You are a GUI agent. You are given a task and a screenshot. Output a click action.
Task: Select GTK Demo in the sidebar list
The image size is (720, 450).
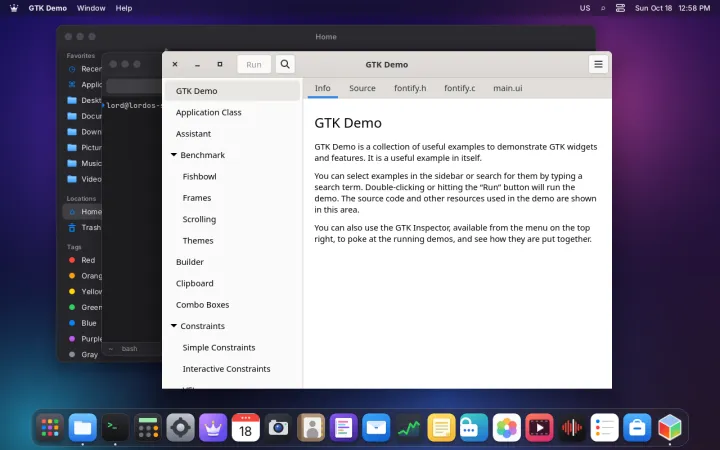(232, 91)
